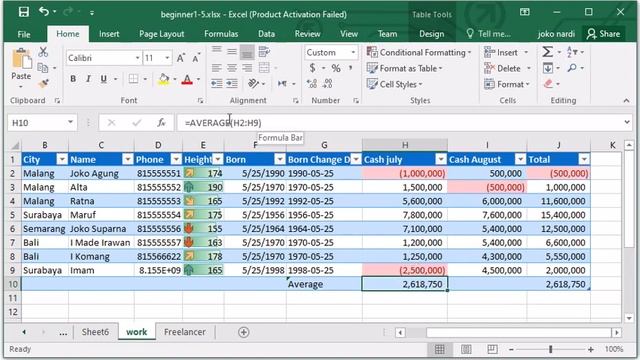Open the Phone column filter dropdown
Viewport: 640px width, 360px height.
pos(176,159)
